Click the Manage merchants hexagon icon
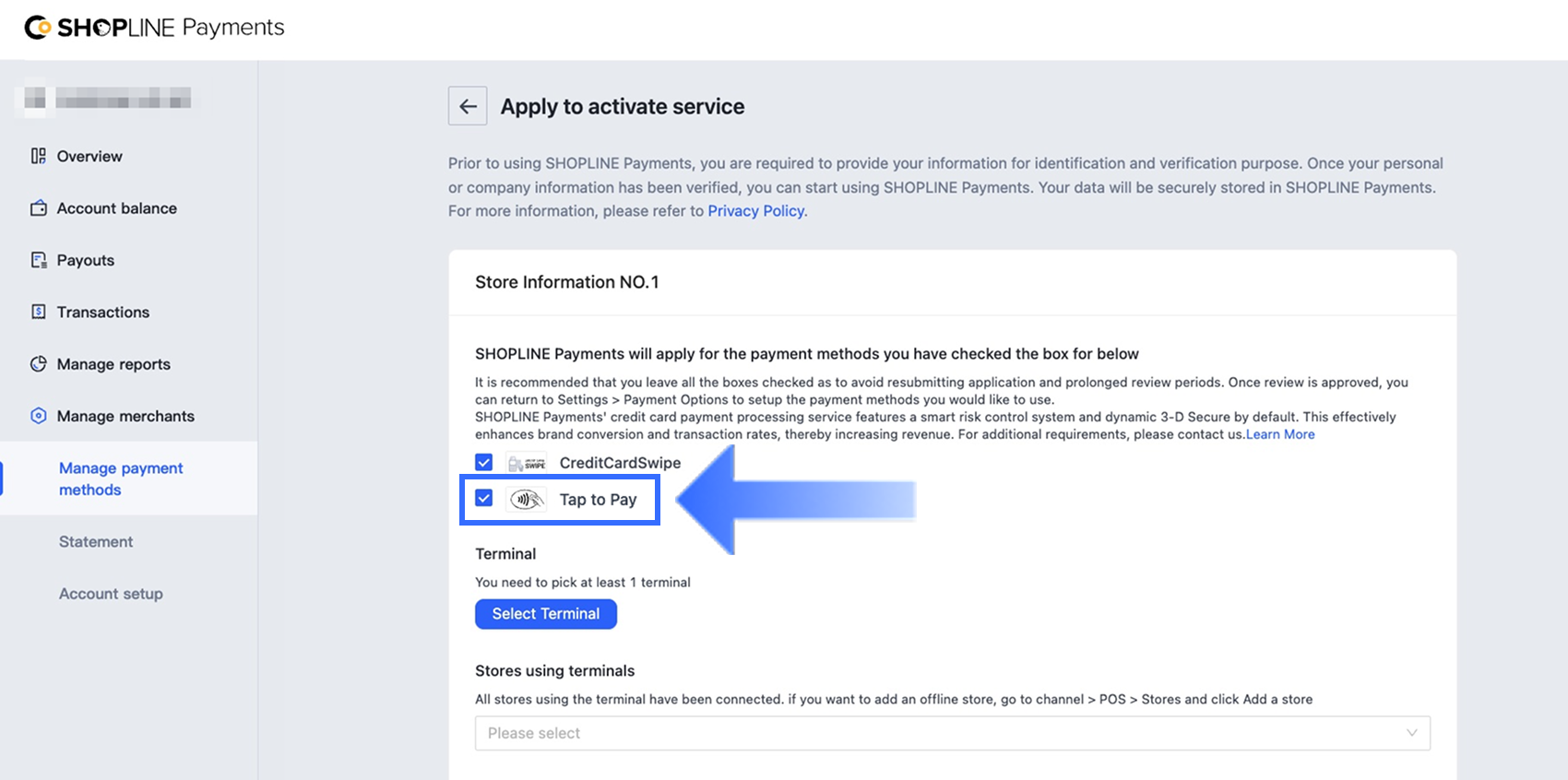 pyautogui.click(x=38, y=416)
